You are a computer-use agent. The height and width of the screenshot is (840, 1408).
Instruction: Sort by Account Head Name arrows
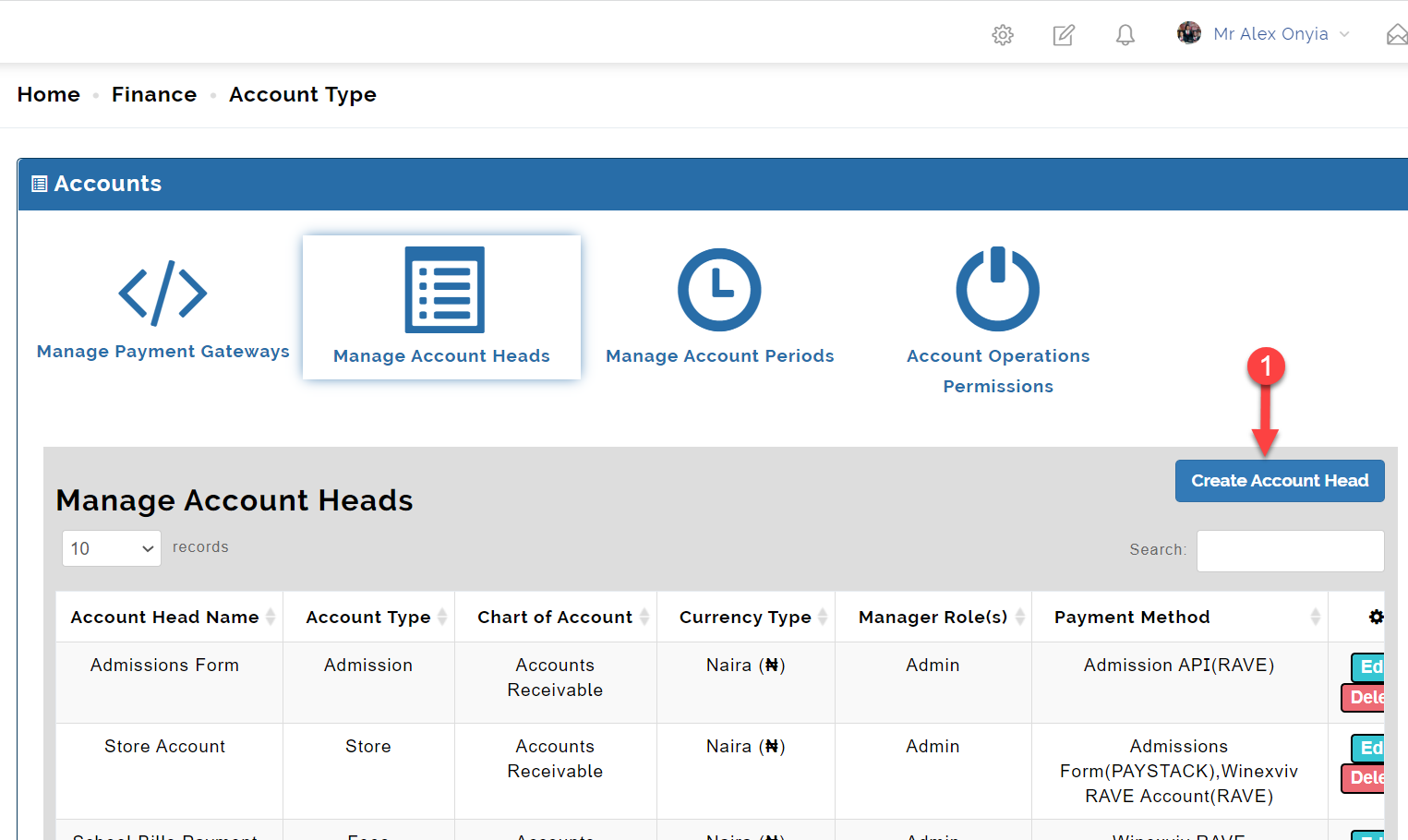[x=271, y=617]
